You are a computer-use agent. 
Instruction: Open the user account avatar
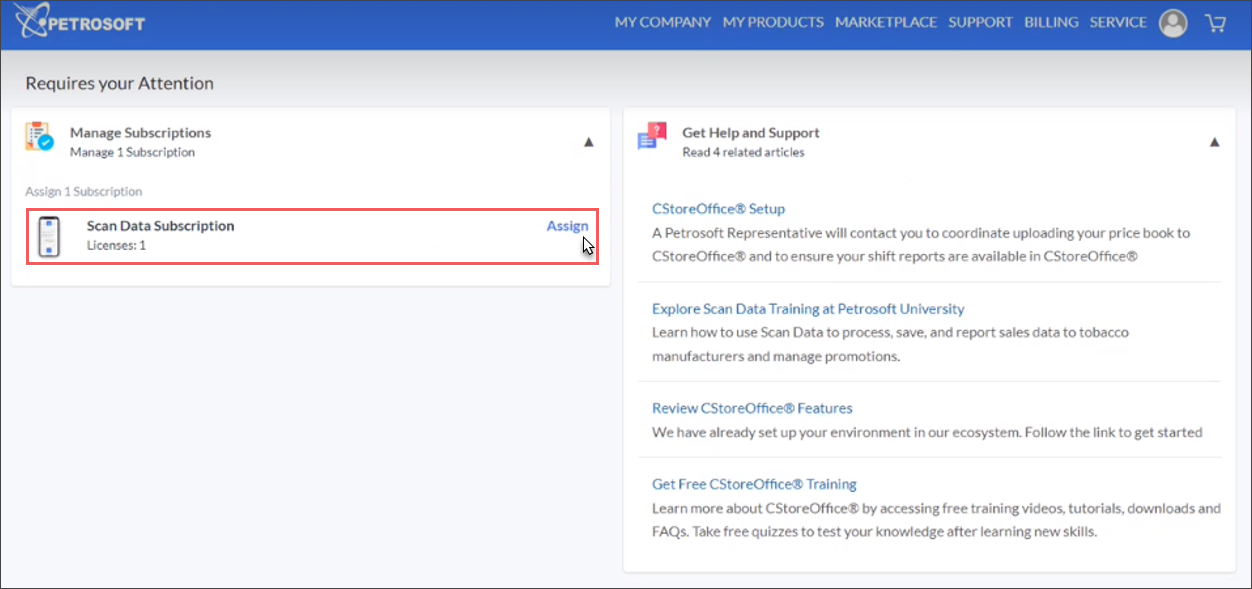[x=1173, y=23]
